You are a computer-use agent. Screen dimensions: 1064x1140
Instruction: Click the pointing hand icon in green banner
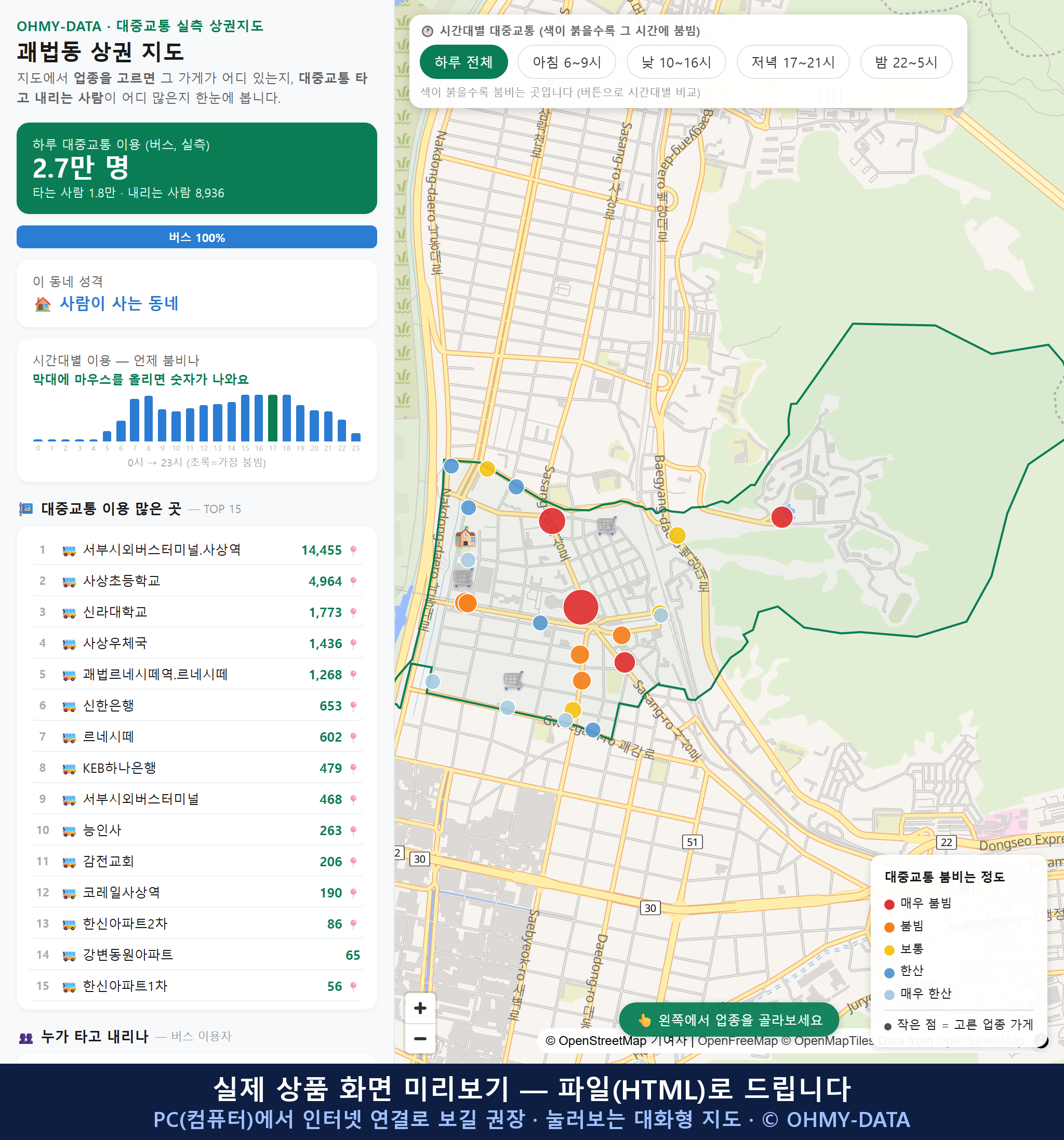645,1020
